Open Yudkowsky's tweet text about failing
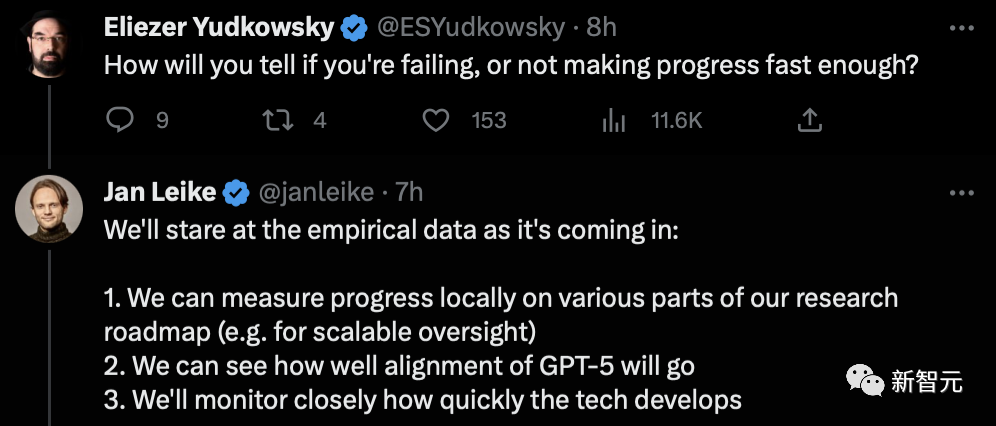Screen dimensions: 996x426 tap(511, 65)
